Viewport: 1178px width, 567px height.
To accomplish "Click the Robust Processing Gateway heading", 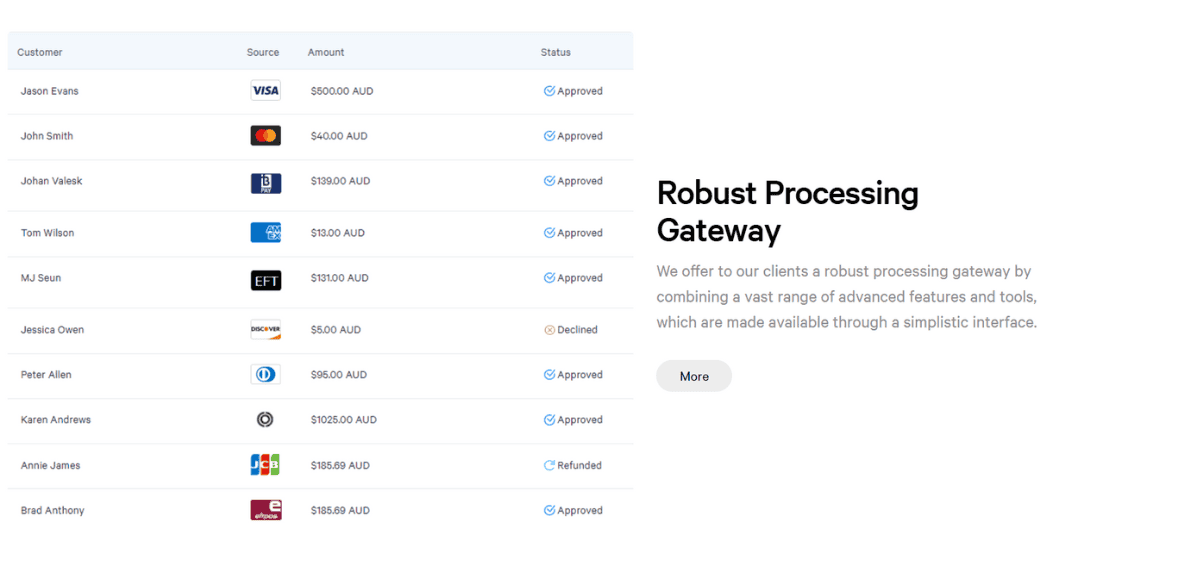I will click(787, 211).
